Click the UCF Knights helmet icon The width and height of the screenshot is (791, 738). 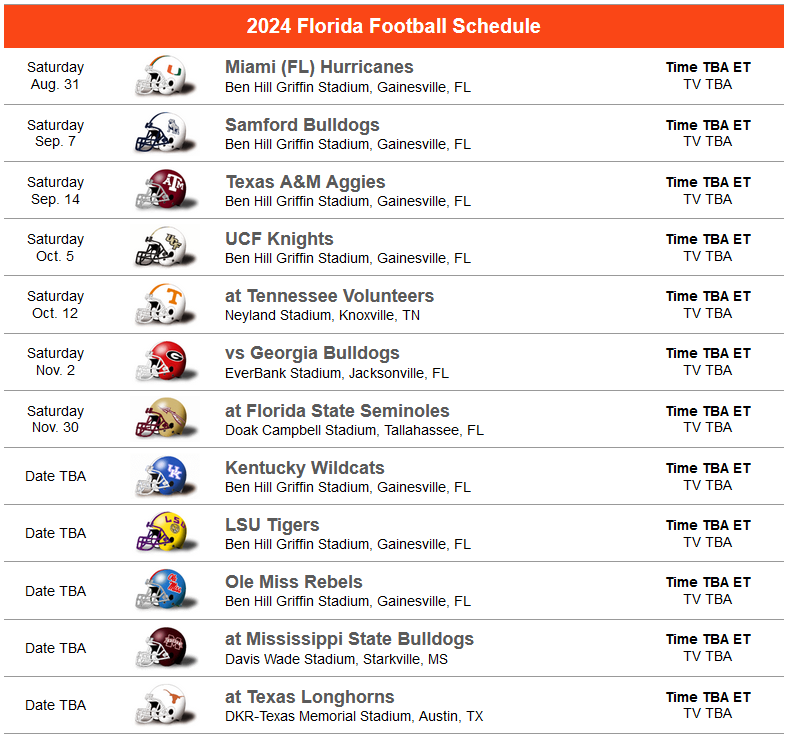160,247
